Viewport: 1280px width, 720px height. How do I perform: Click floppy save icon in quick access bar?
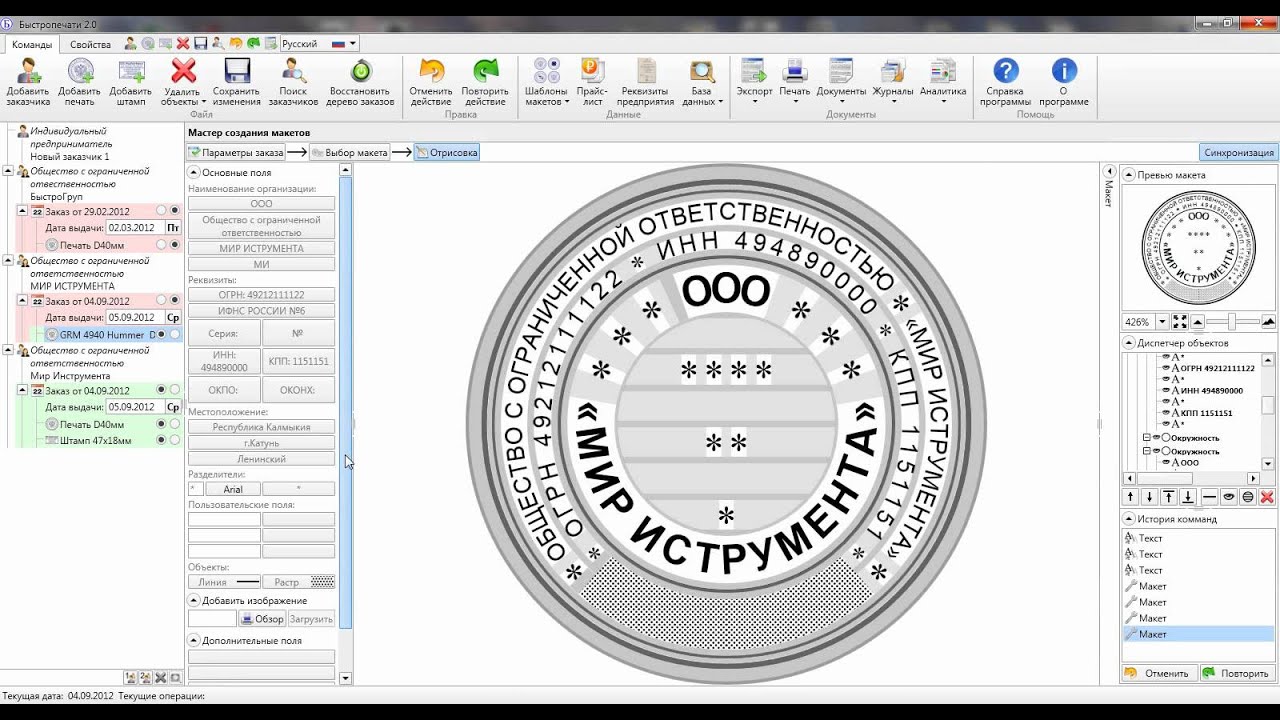pyautogui.click(x=200, y=44)
